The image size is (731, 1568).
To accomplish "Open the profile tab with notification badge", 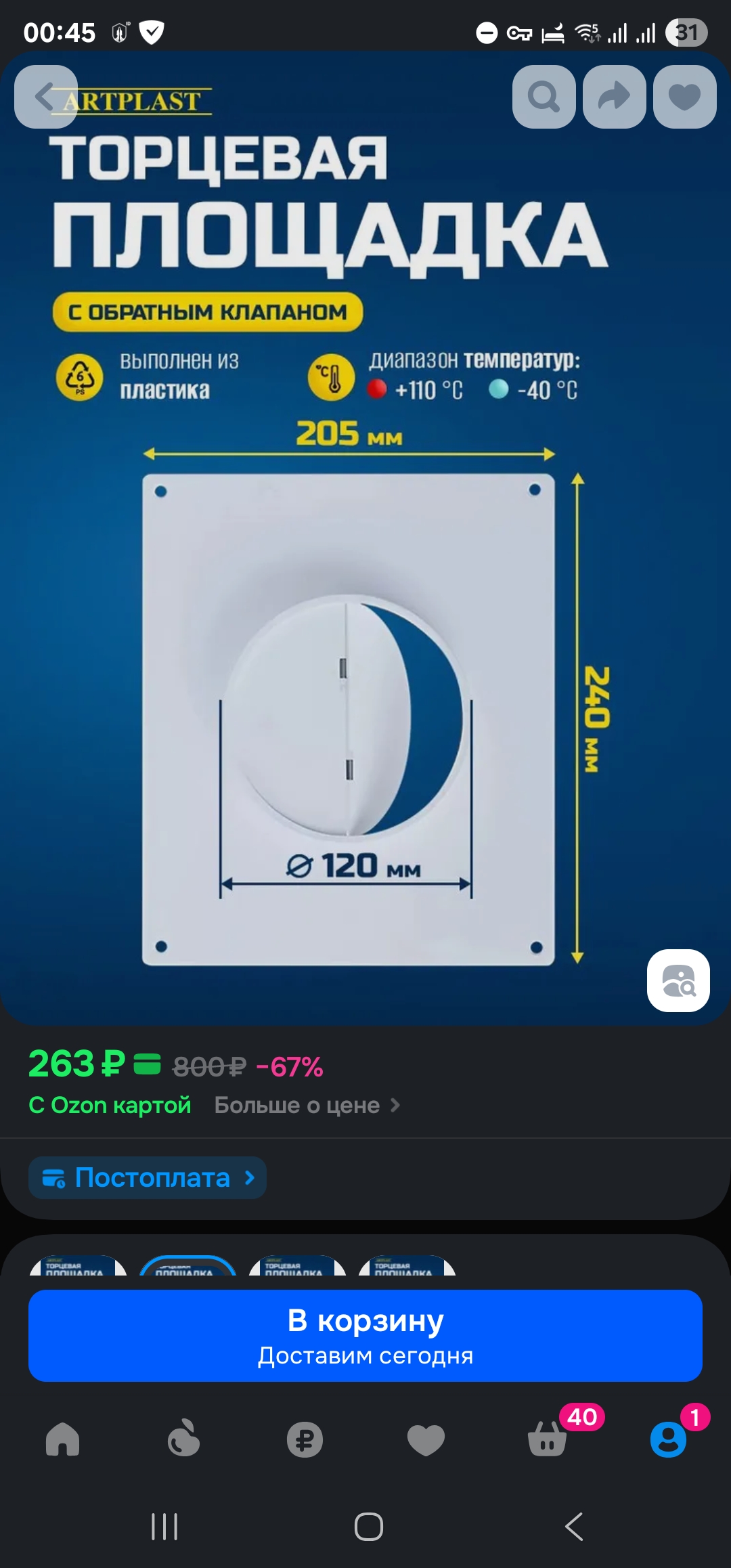I will pos(669,1439).
